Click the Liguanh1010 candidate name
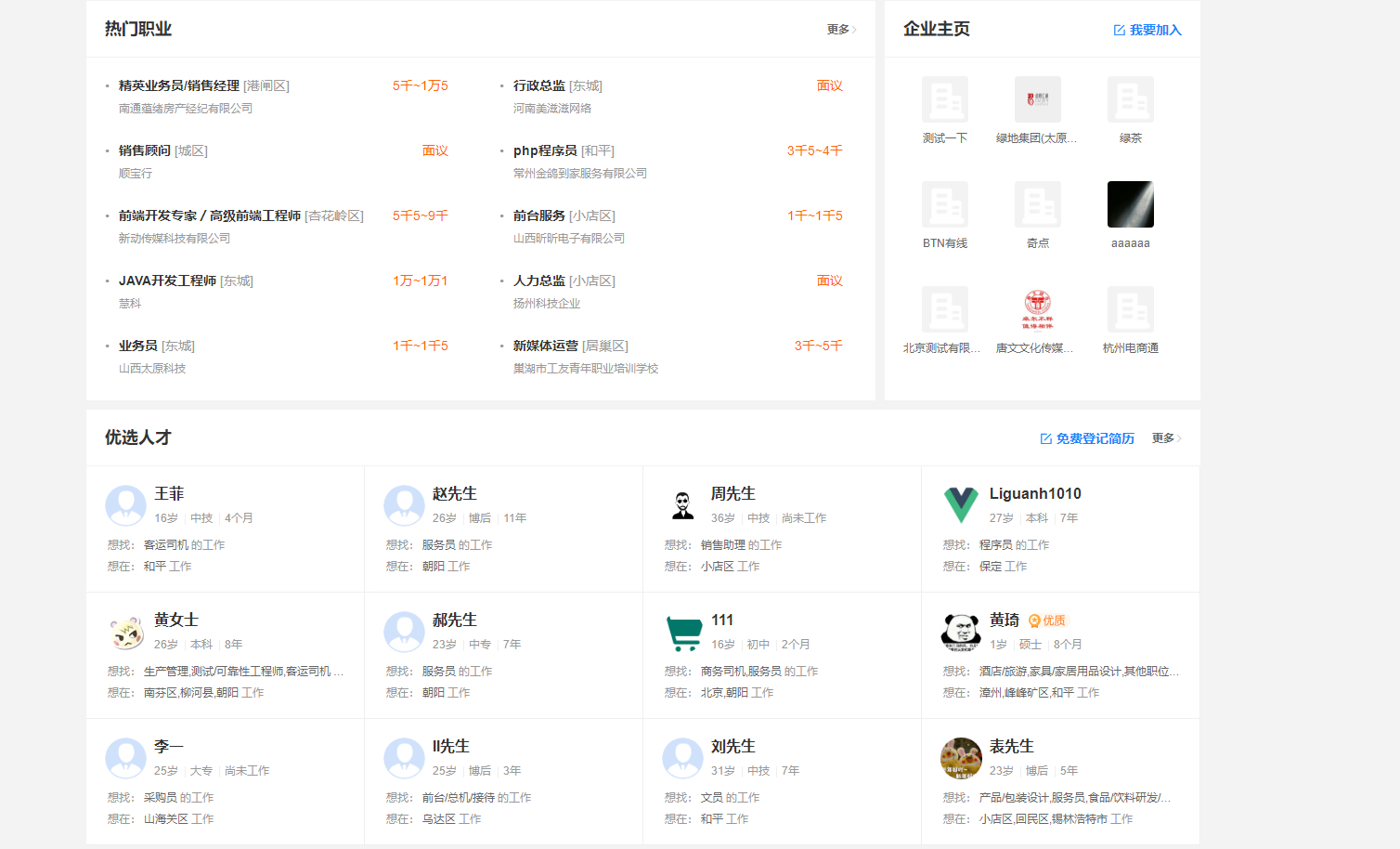 [x=1035, y=494]
